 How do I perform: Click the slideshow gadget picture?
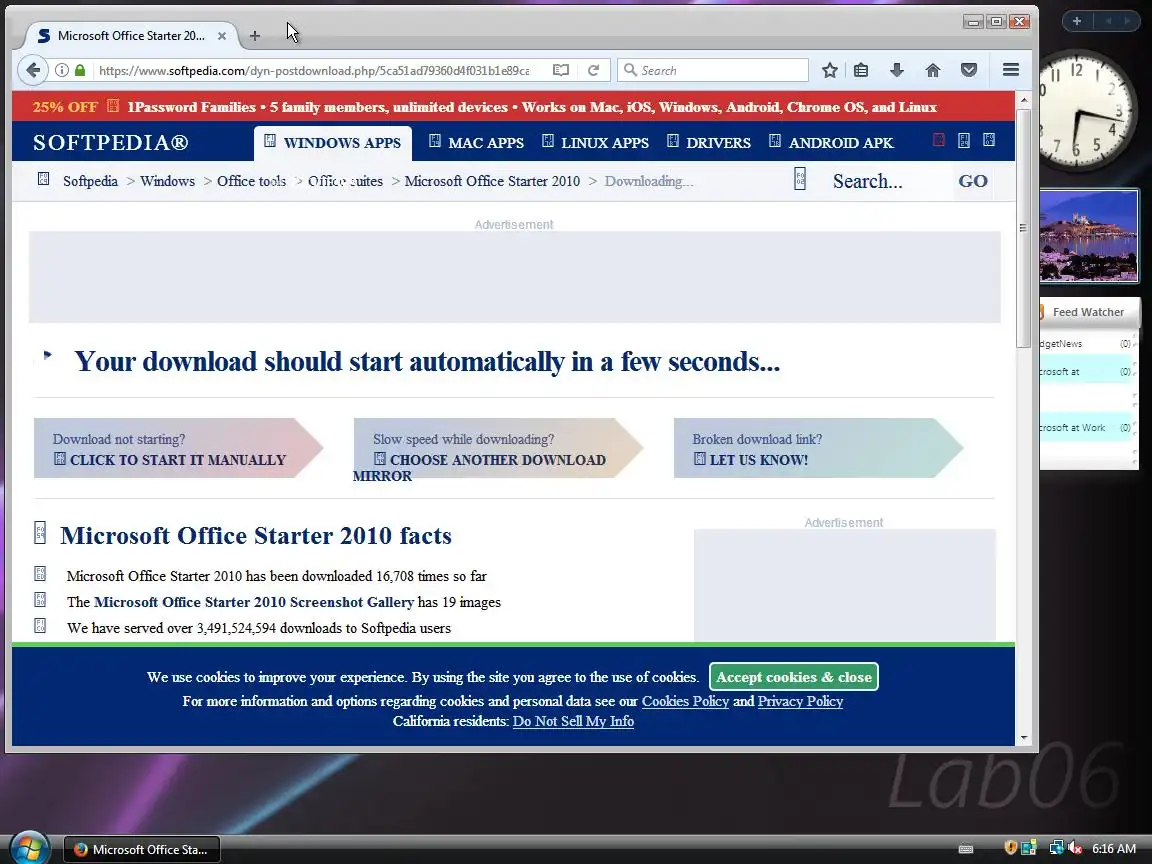pyautogui.click(x=1089, y=236)
